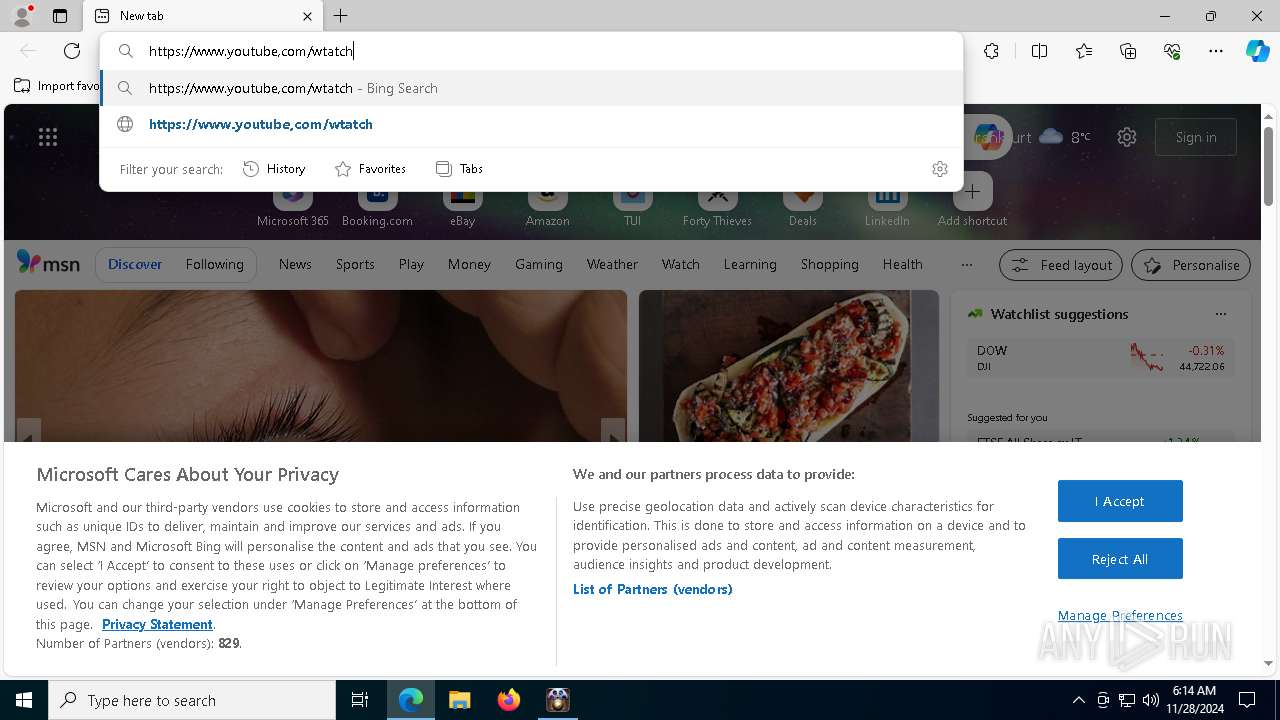Open Browser essentials heart icon
Image resolution: width=1280 pixels, height=720 pixels.
(x=1172, y=51)
